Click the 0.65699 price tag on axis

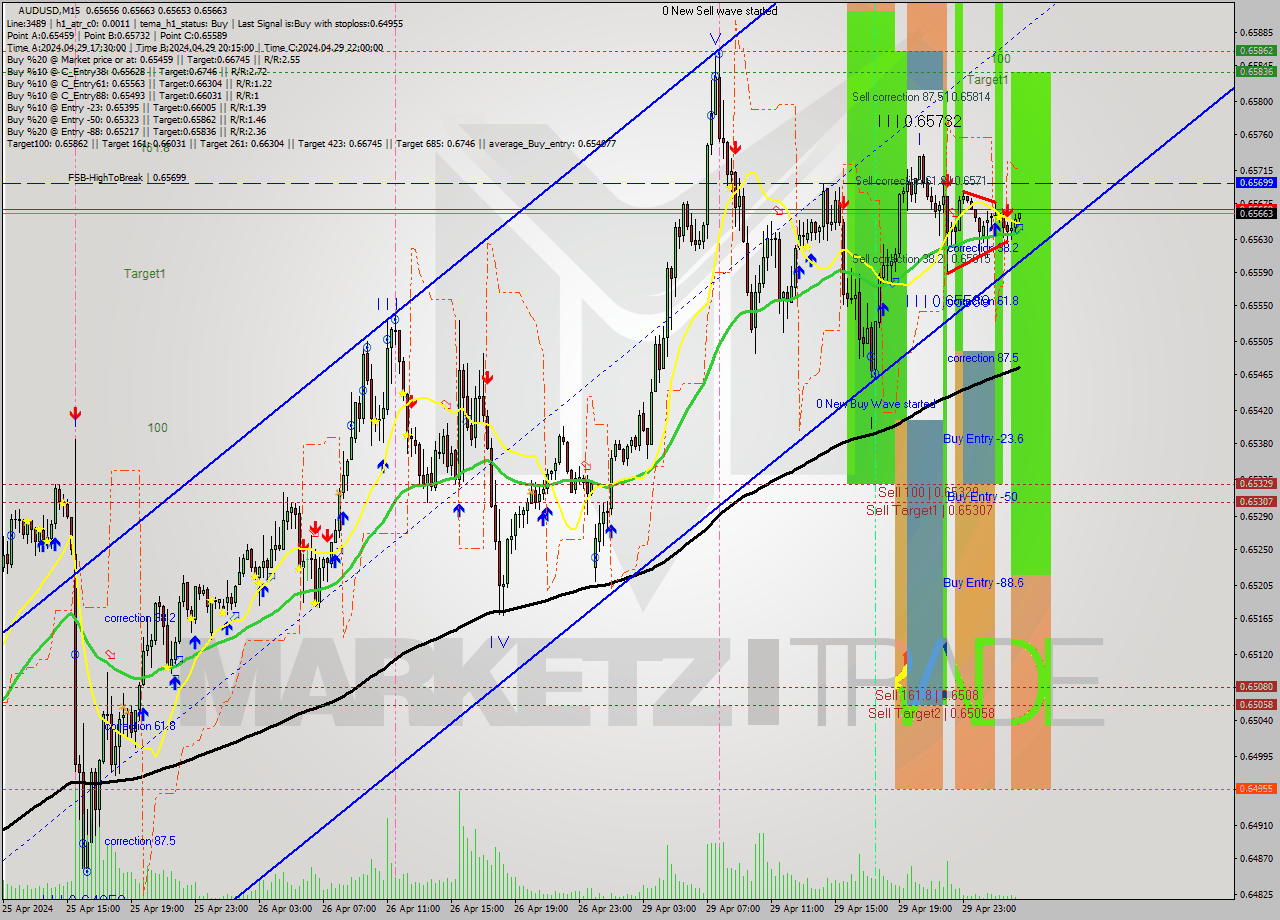coord(1256,183)
